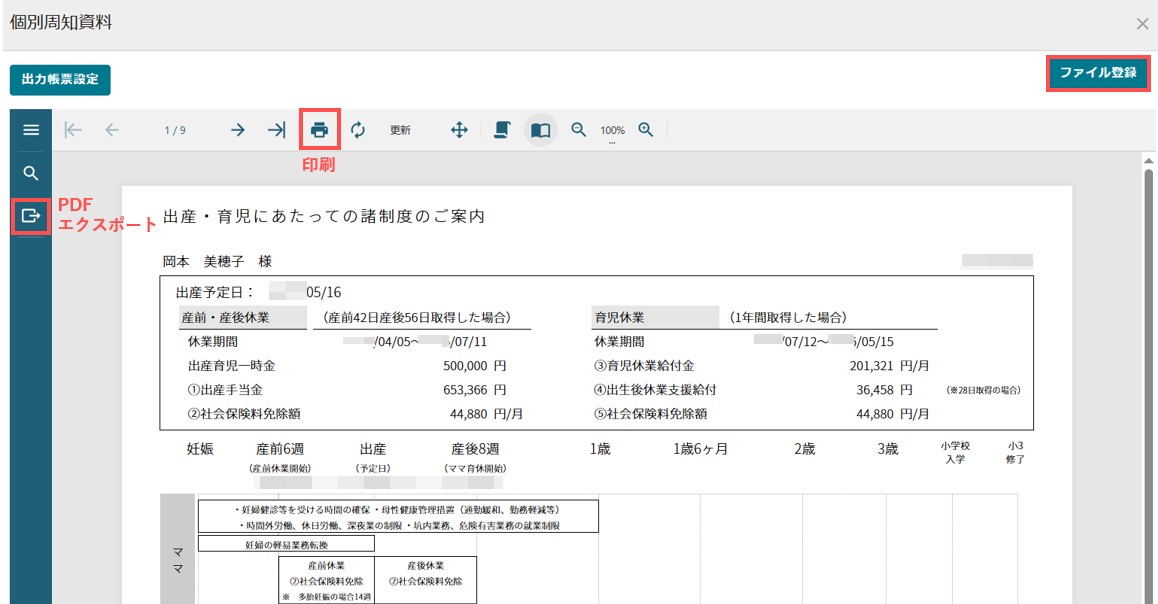Image resolution: width=1158 pixels, height=604 pixels.
Task: Click the 出産育児一時金 label
Action: pyautogui.click(x=231, y=366)
